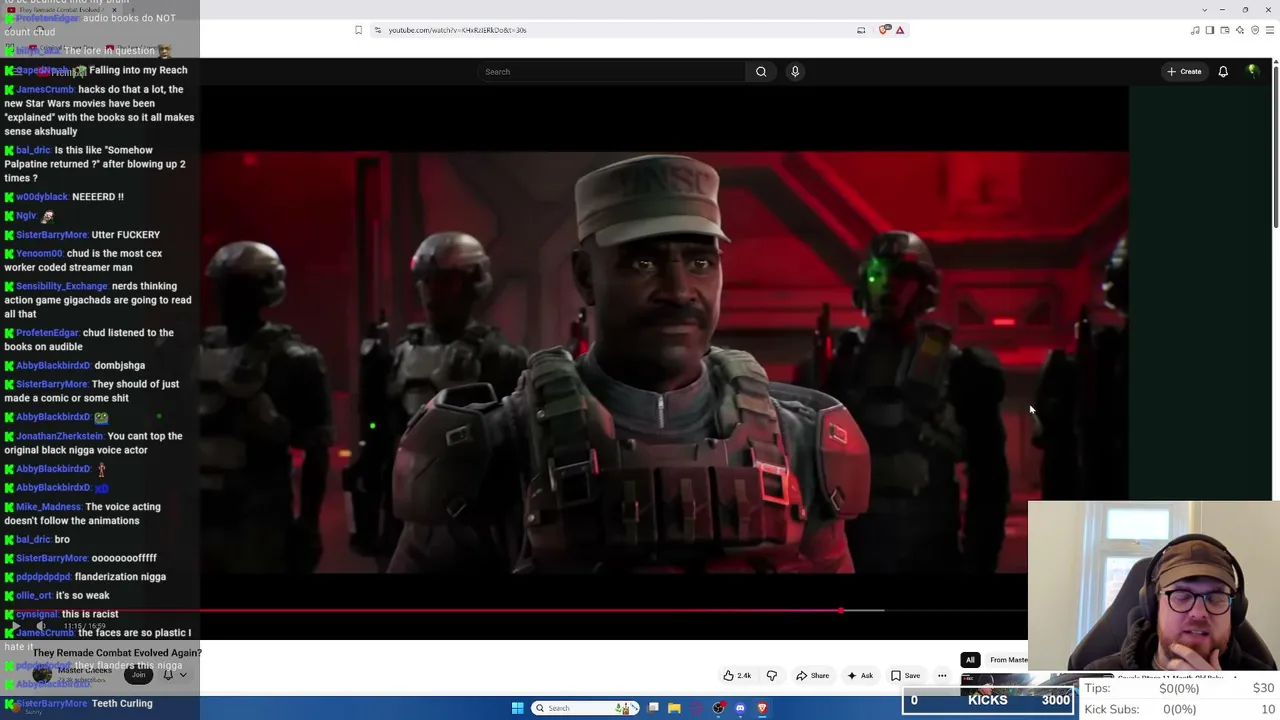Image resolution: width=1280 pixels, height=720 pixels.
Task: Toggle the browser sidebar panel icon
Action: 1210,30
